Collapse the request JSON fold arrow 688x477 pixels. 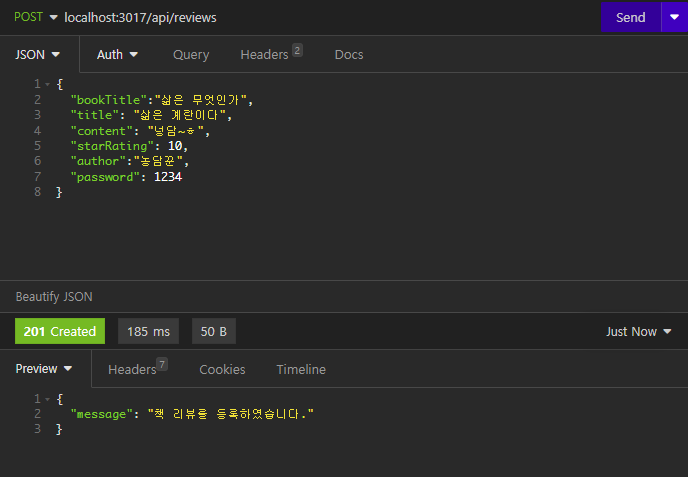point(47,84)
